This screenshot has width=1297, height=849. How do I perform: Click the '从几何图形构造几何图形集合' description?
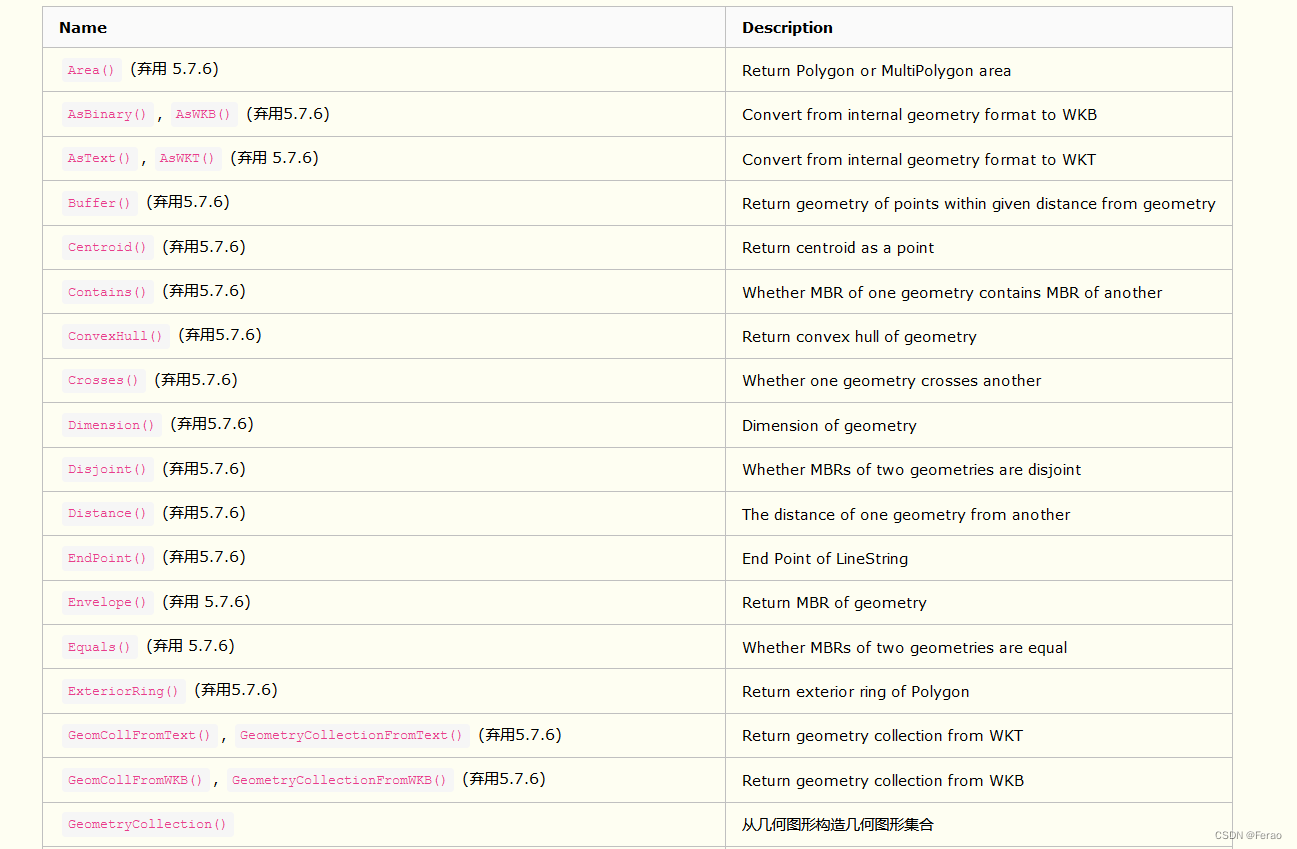(x=838, y=825)
